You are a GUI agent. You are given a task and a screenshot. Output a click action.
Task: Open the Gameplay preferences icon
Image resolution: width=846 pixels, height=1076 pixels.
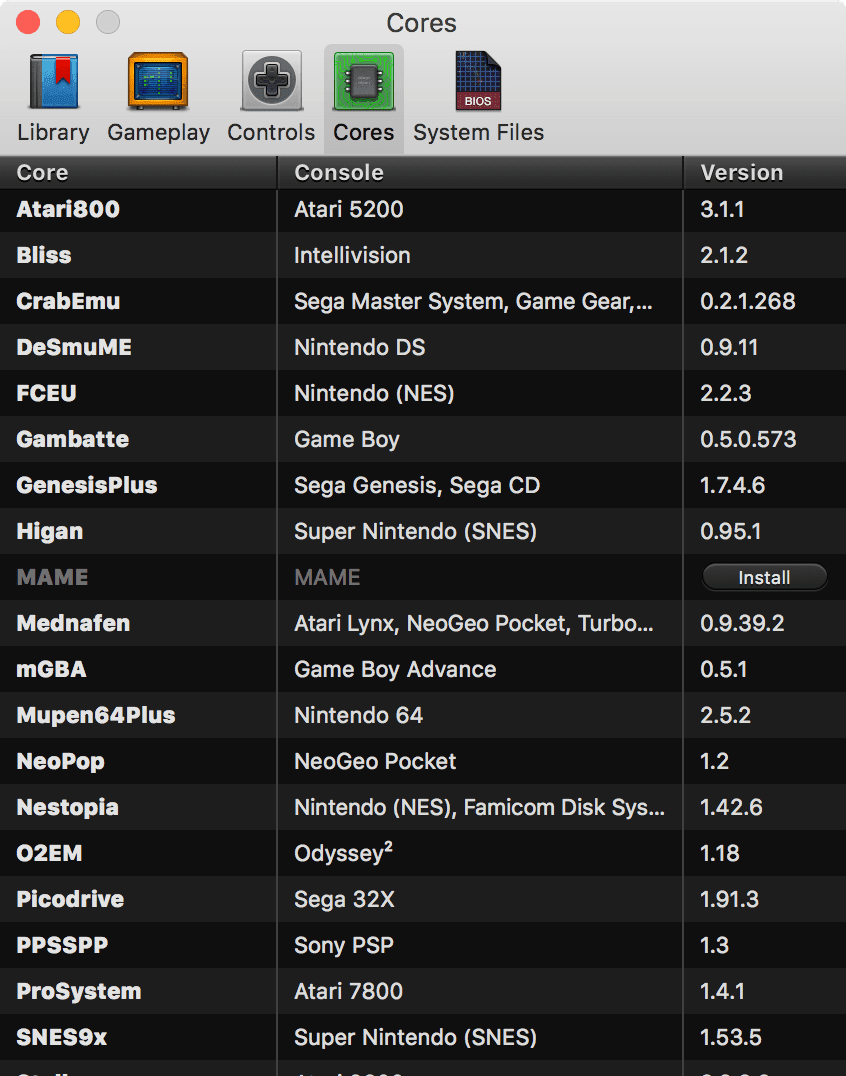click(158, 81)
